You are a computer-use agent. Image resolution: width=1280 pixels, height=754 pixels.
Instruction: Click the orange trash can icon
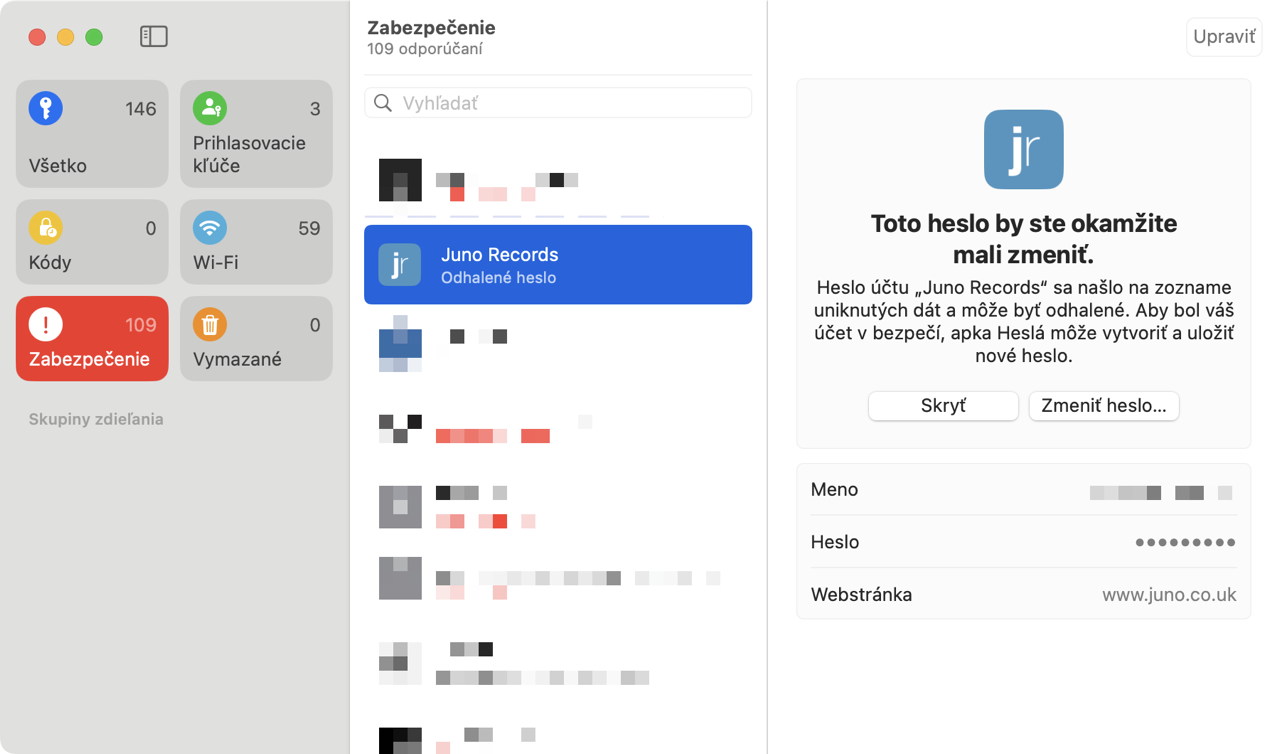click(210, 324)
